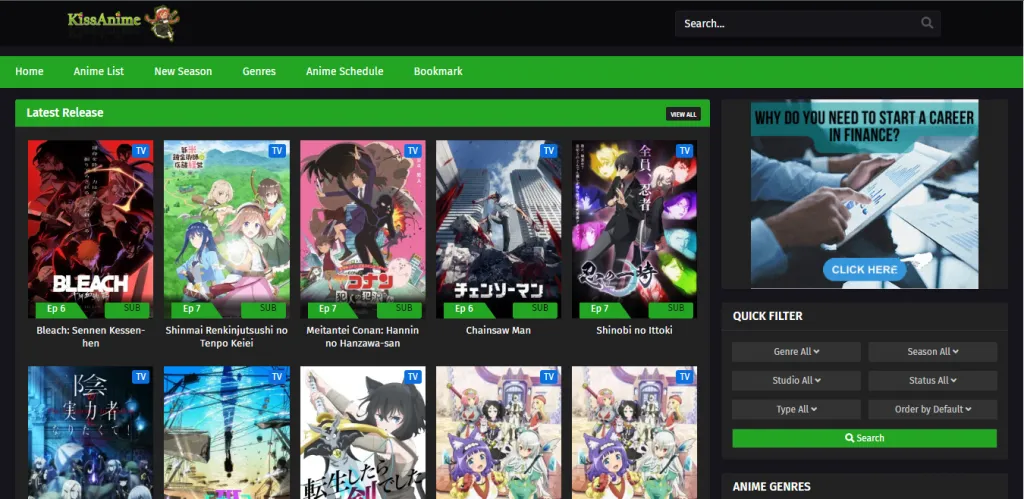The image size is (1024, 499).
Task: Open Bleach: Sennen Kessen-hen poster
Action: point(91,229)
